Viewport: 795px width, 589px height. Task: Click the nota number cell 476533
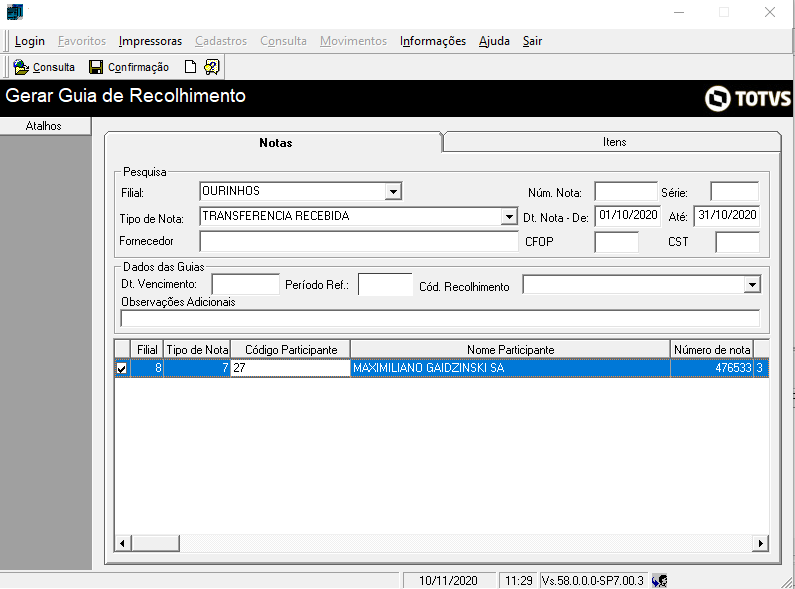(711, 368)
